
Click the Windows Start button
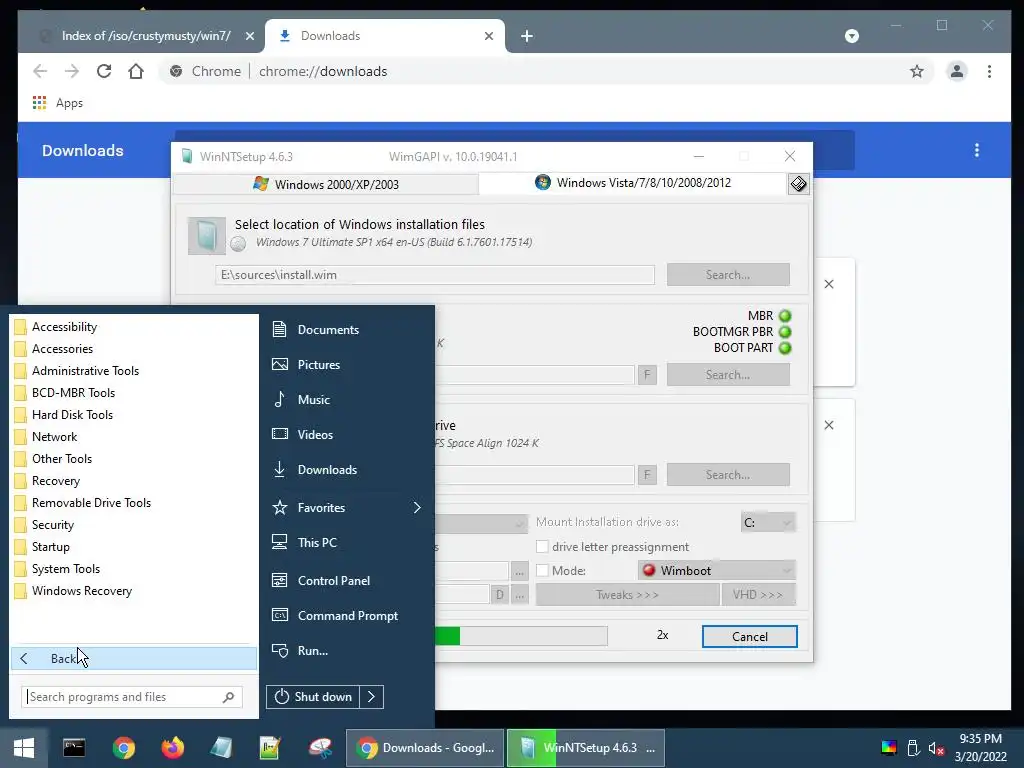24,748
